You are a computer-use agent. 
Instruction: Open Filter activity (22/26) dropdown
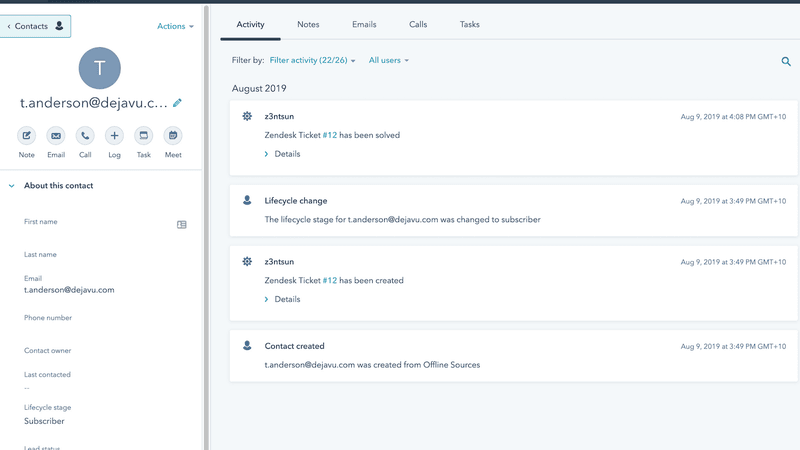tap(312, 60)
